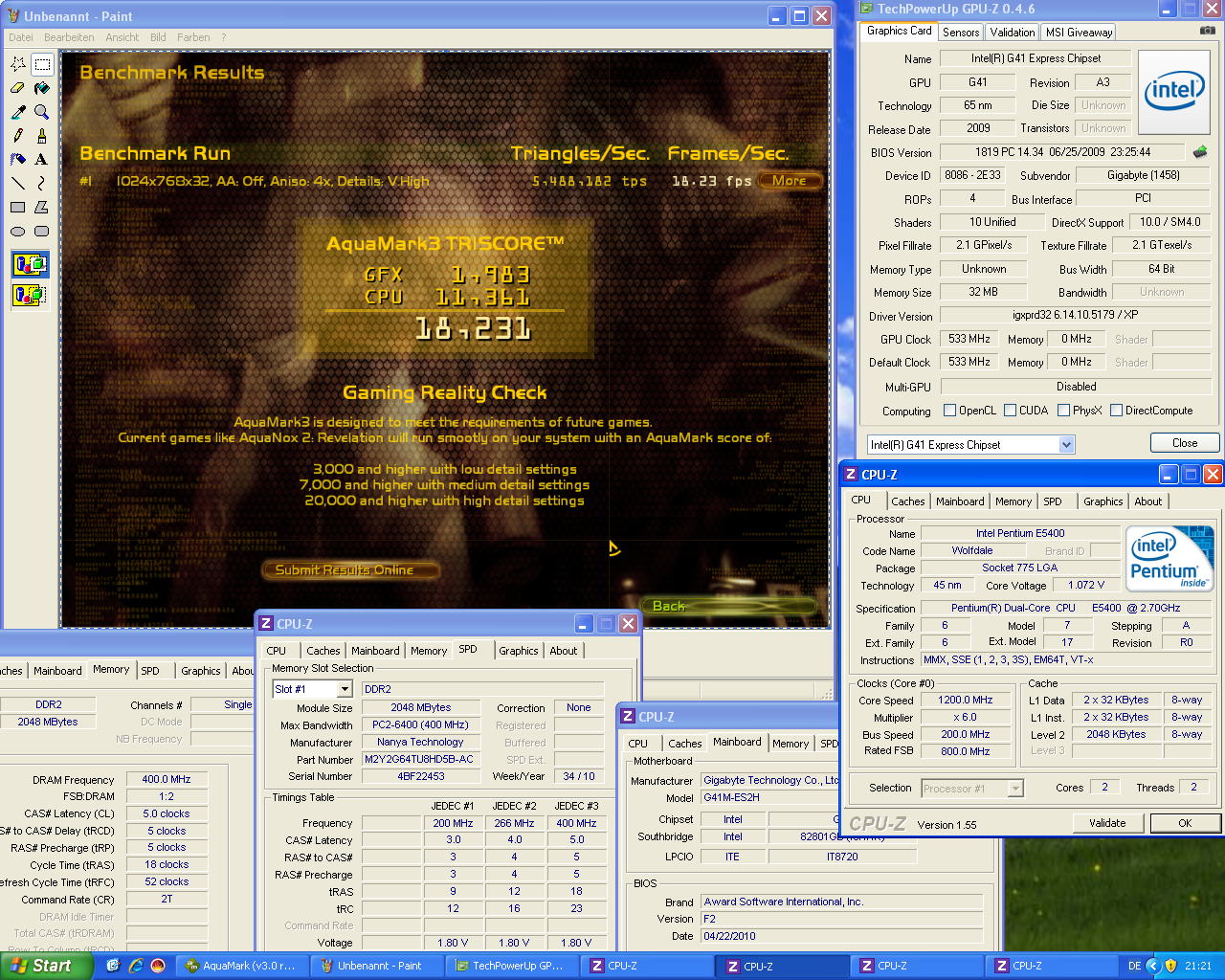Open Mainboard tab in CPU-Z Memory window
The image size is (1225, 980).
[57, 671]
